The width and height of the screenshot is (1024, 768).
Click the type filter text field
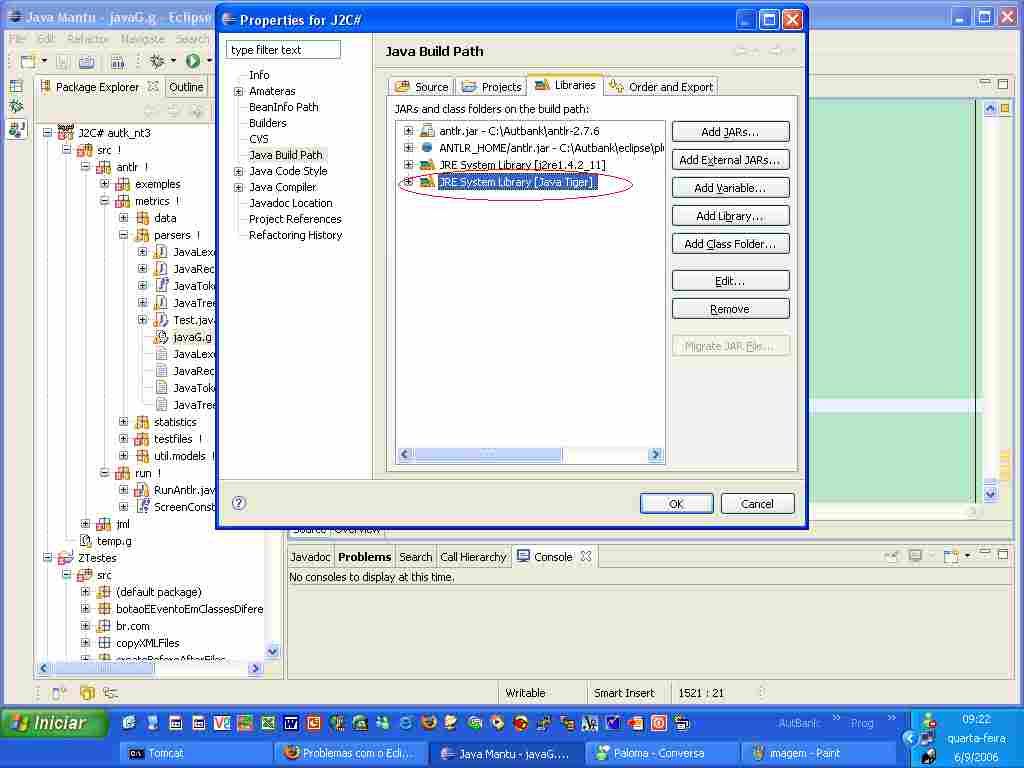click(x=284, y=50)
